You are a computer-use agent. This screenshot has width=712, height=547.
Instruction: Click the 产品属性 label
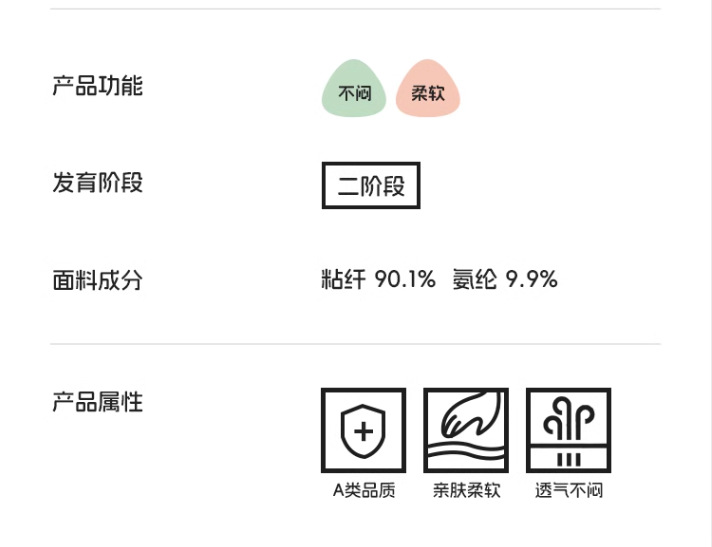(97, 402)
